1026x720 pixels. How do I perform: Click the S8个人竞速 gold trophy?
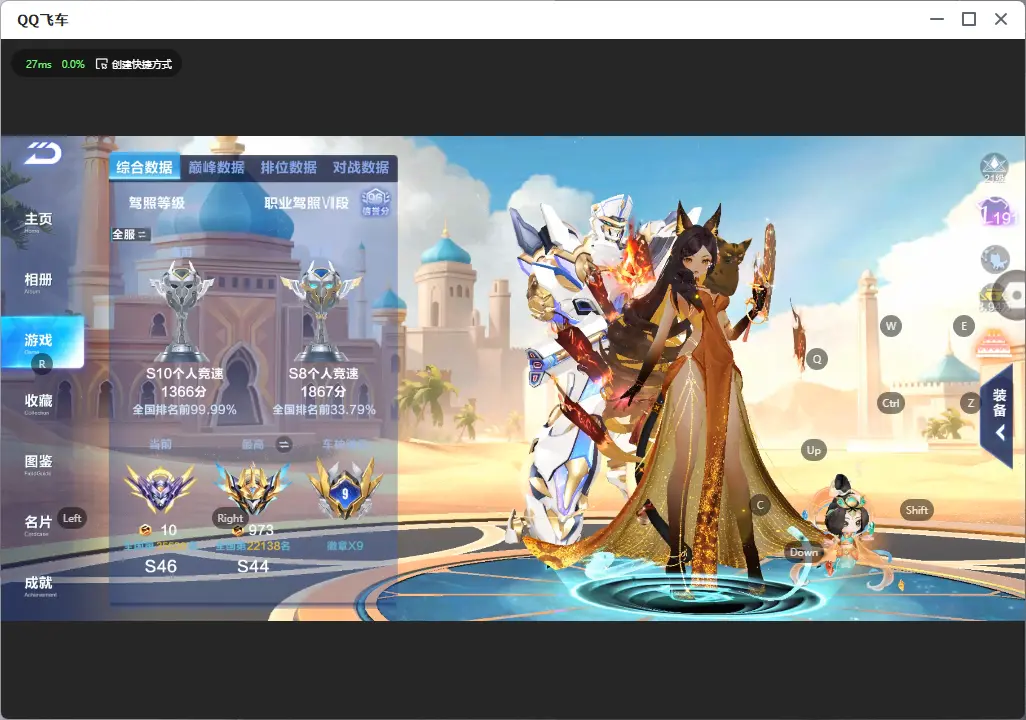[321, 310]
